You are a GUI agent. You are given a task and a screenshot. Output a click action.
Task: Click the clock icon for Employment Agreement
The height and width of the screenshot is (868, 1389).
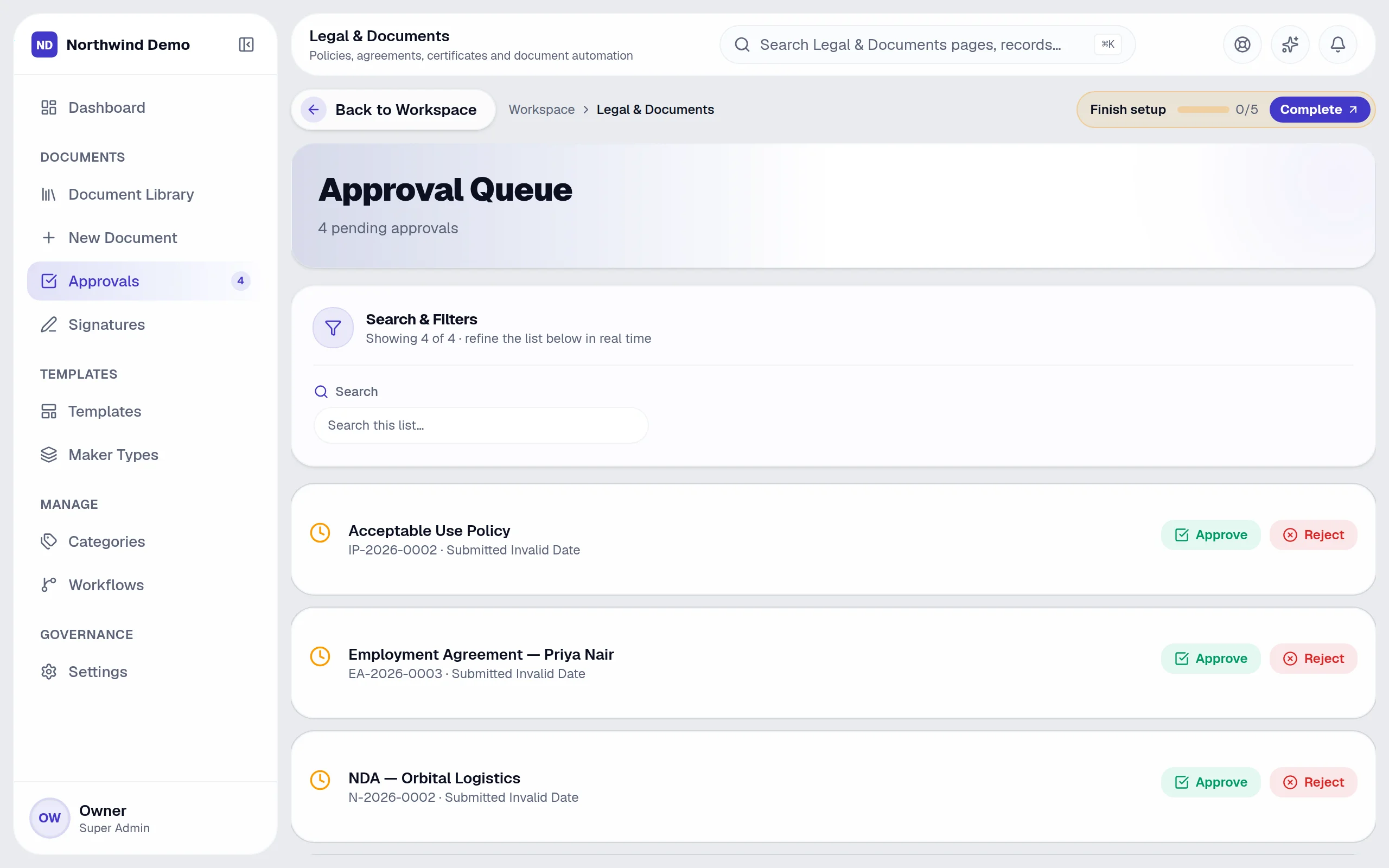[x=320, y=655]
